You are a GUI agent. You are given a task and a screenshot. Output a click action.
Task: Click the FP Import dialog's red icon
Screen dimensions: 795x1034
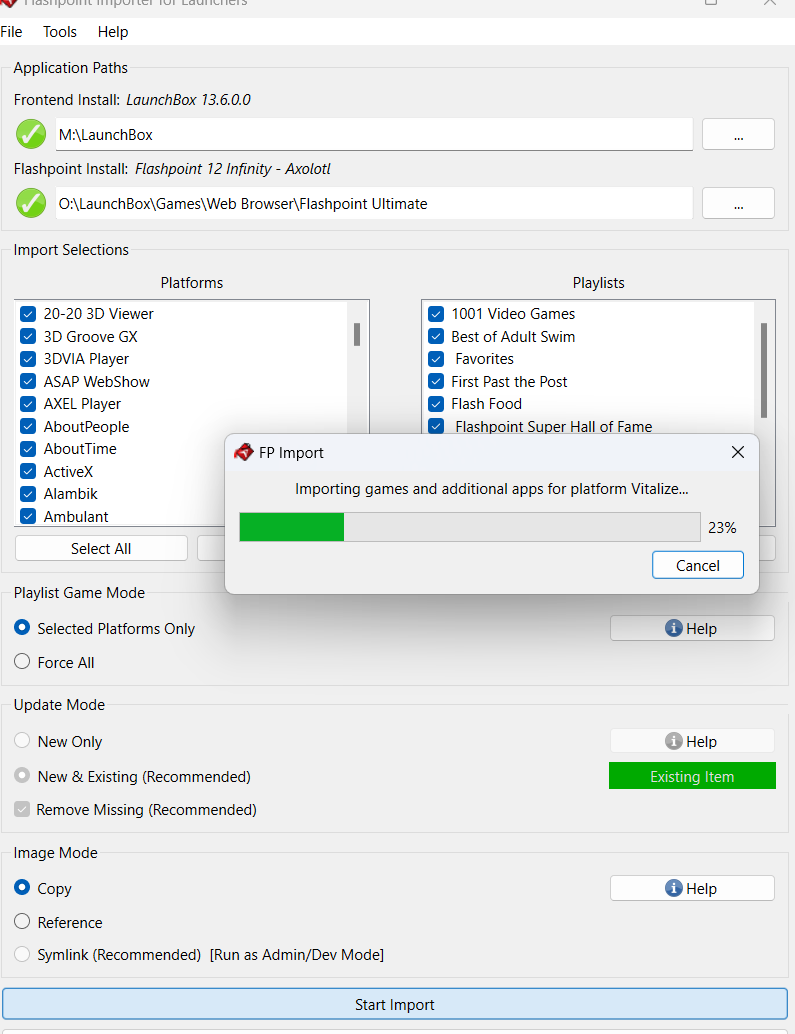pos(244,452)
